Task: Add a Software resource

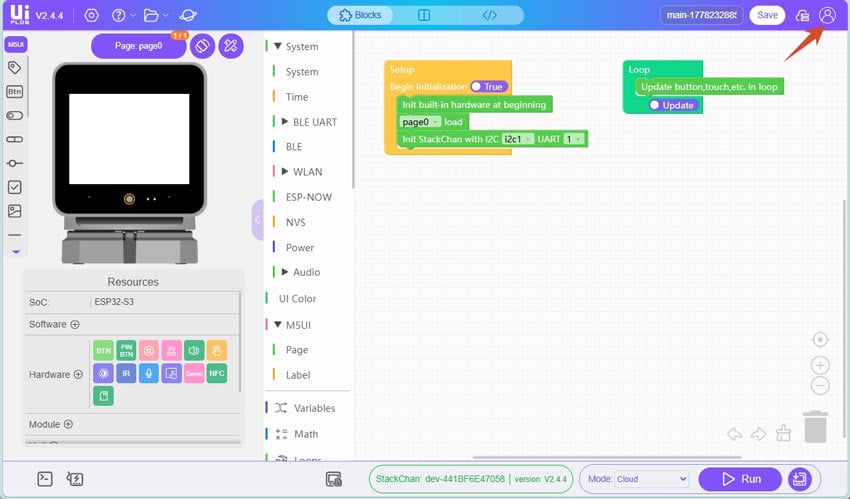Action: 75,324
